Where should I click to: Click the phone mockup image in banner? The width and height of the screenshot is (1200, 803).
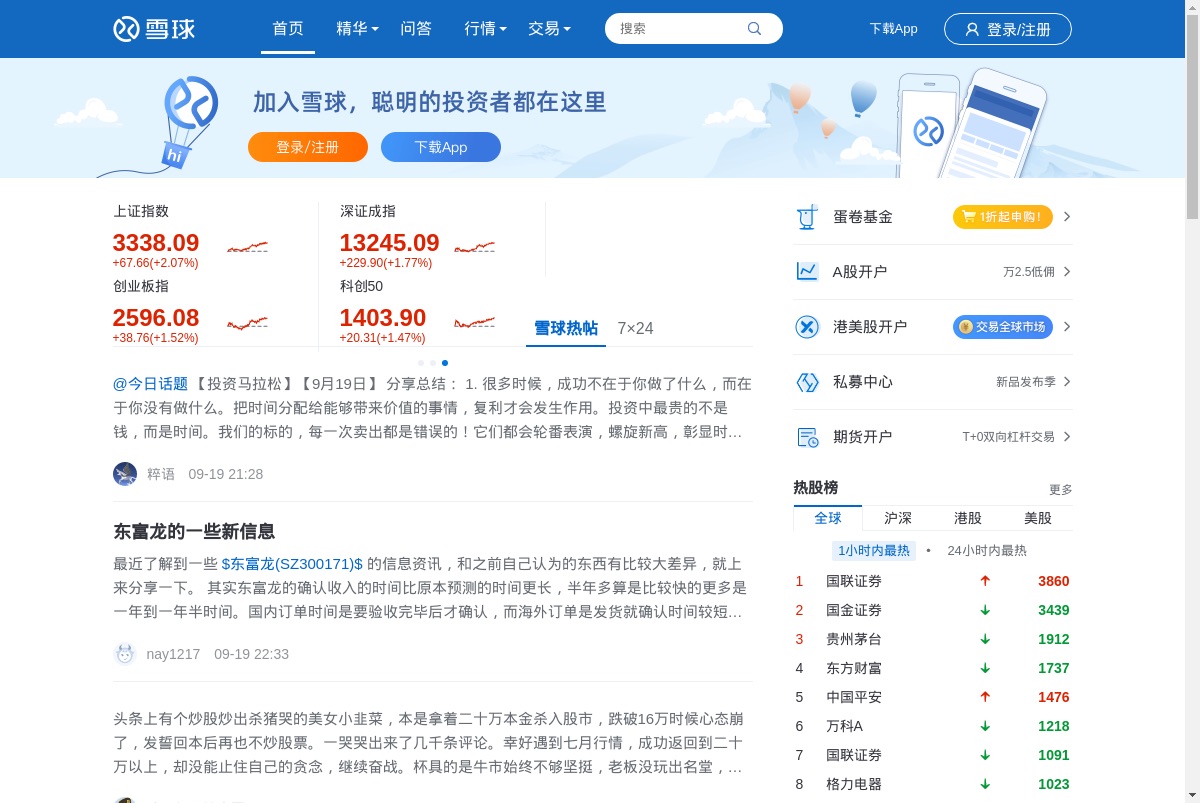point(970,122)
